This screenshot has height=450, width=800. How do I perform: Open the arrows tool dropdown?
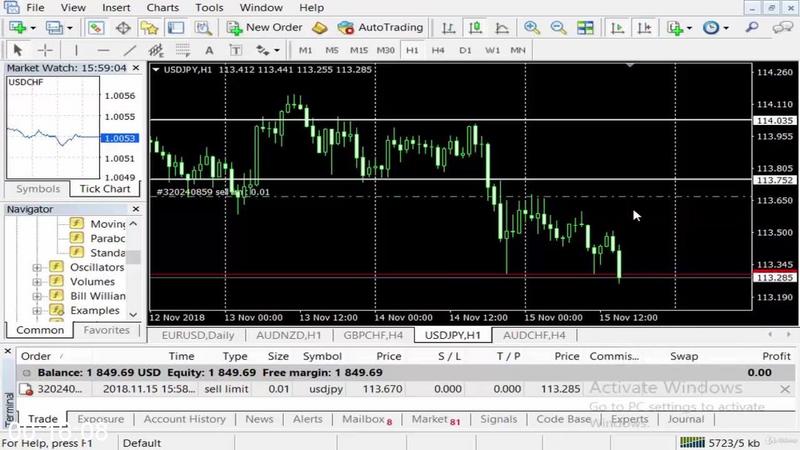point(277,50)
